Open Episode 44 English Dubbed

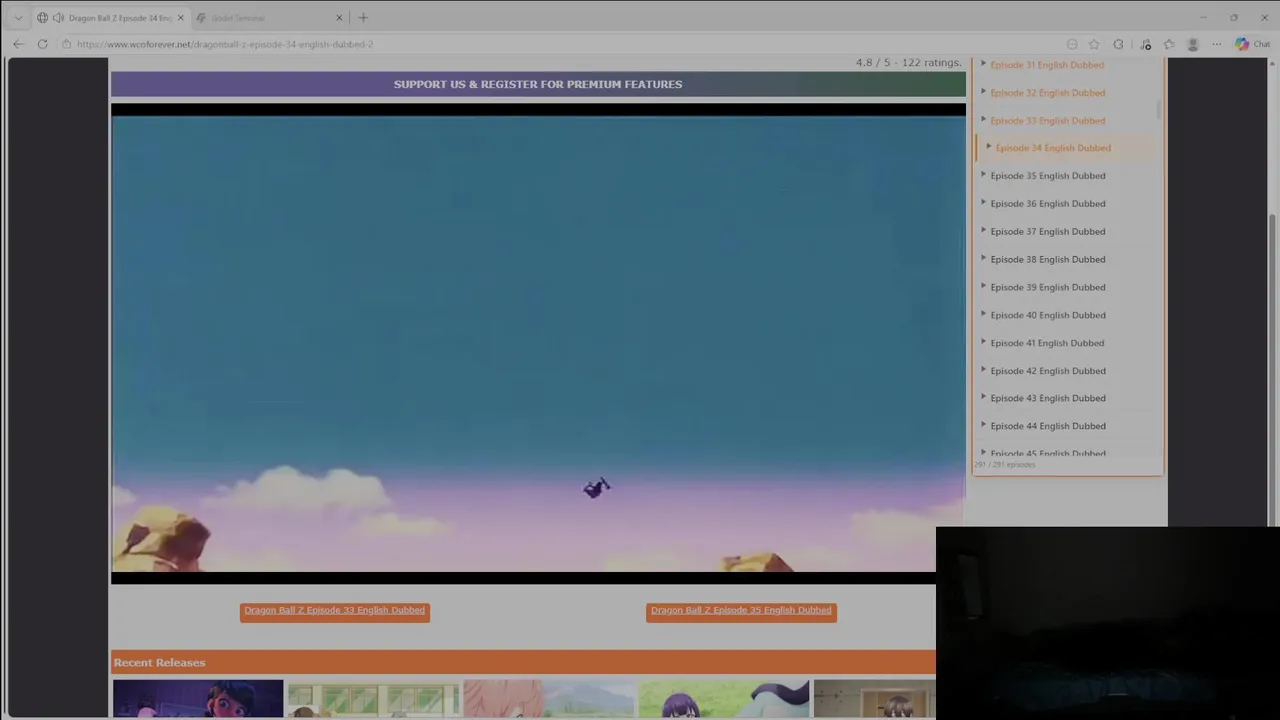tap(1047, 426)
